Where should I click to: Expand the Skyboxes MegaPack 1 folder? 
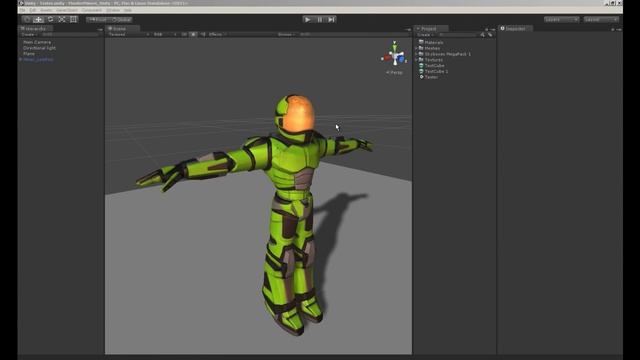[x=416, y=54]
